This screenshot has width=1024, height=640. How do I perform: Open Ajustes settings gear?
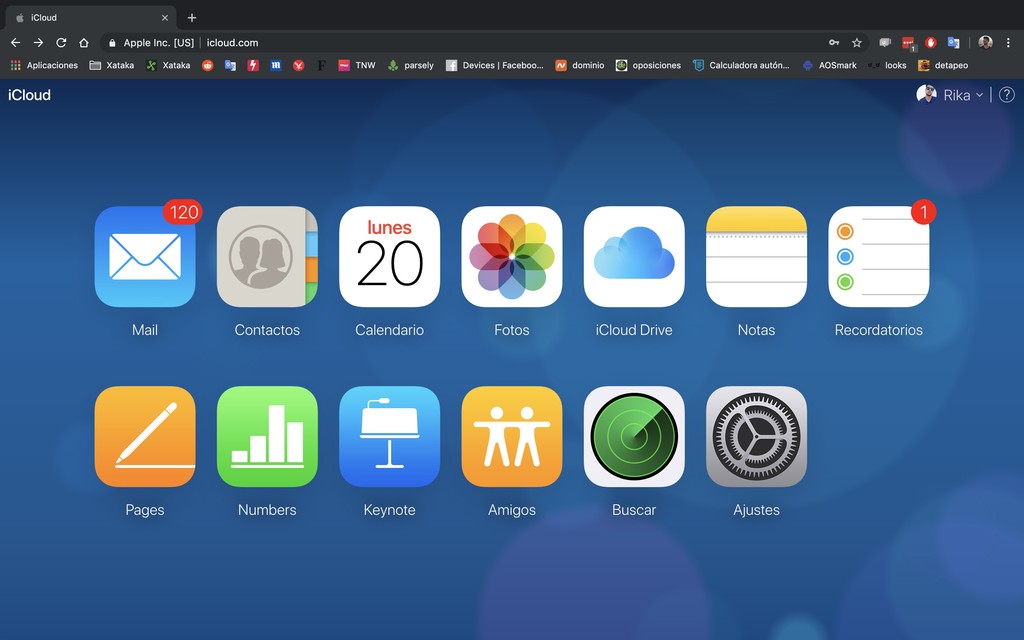(756, 437)
